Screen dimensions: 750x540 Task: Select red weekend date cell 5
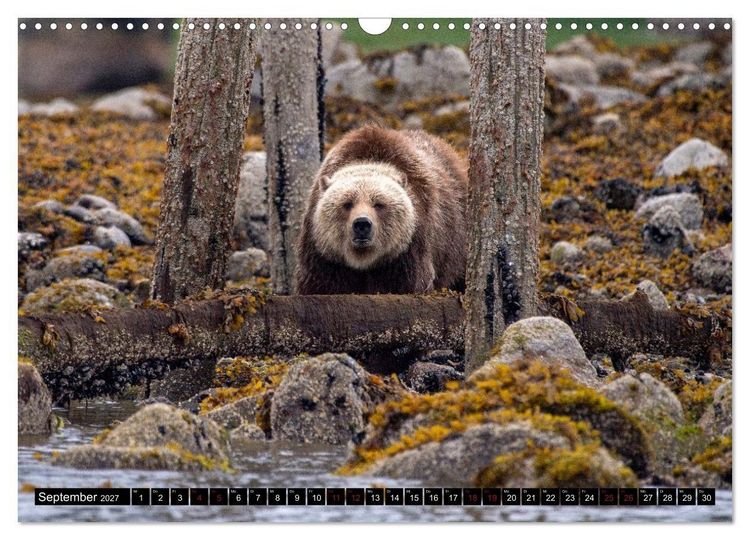click(x=219, y=497)
